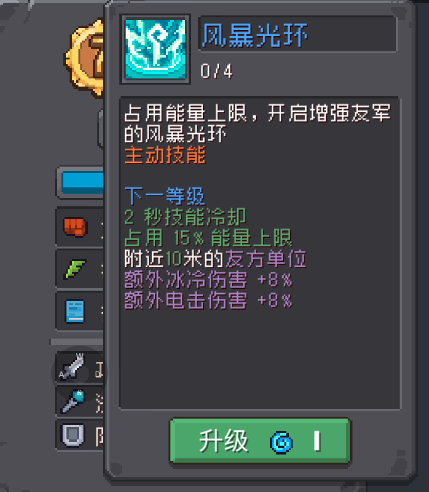Click the orange 主动技能 label
Screen dimensions: 429x492
click(x=165, y=155)
